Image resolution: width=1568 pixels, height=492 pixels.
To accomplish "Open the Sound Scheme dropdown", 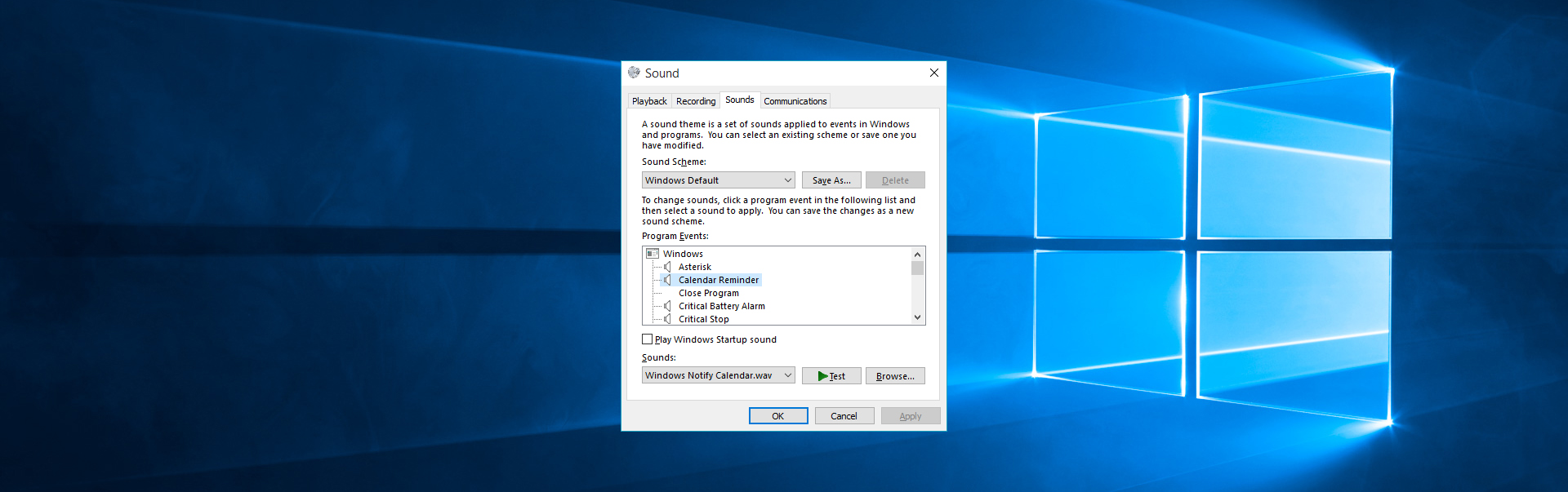I will click(719, 180).
